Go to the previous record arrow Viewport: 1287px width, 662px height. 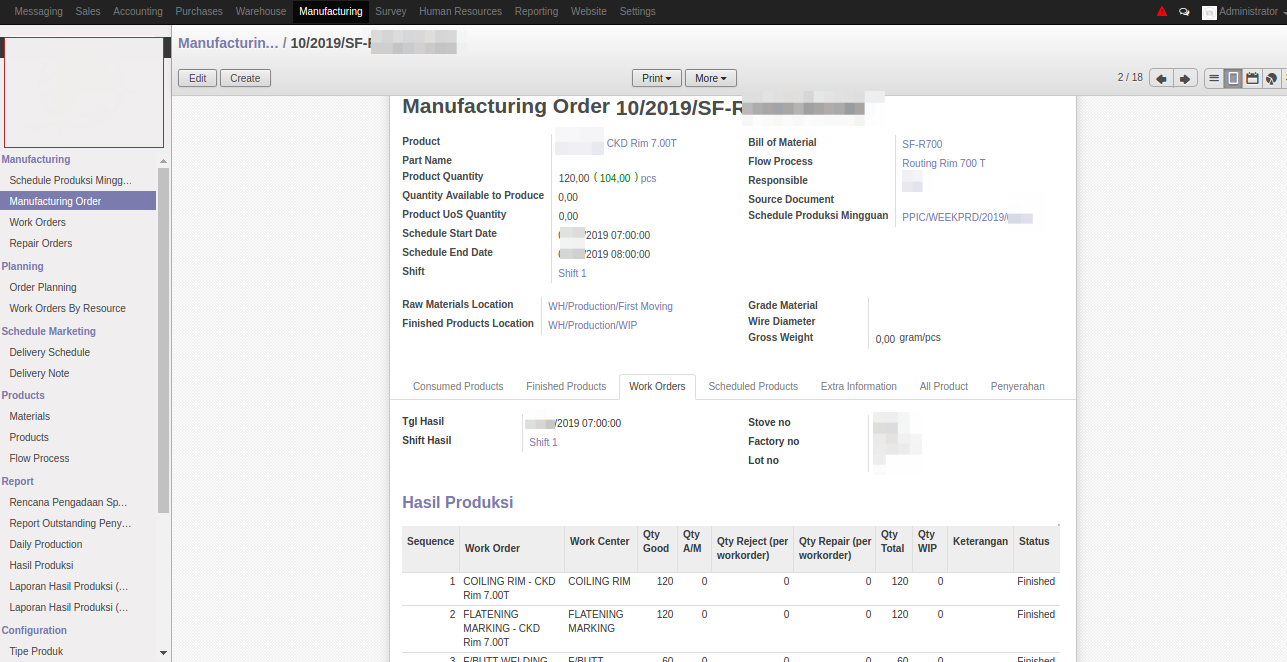1160,78
